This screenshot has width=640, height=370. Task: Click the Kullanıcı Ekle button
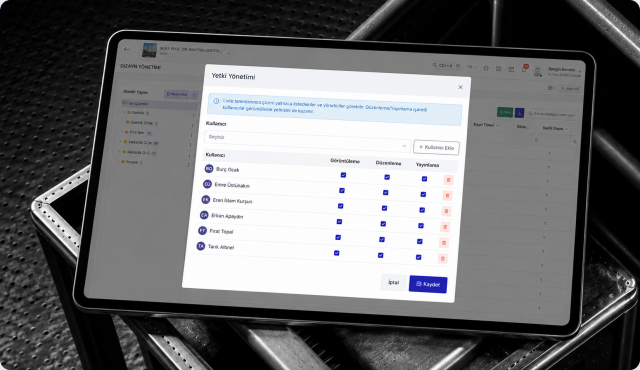coord(436,147)
